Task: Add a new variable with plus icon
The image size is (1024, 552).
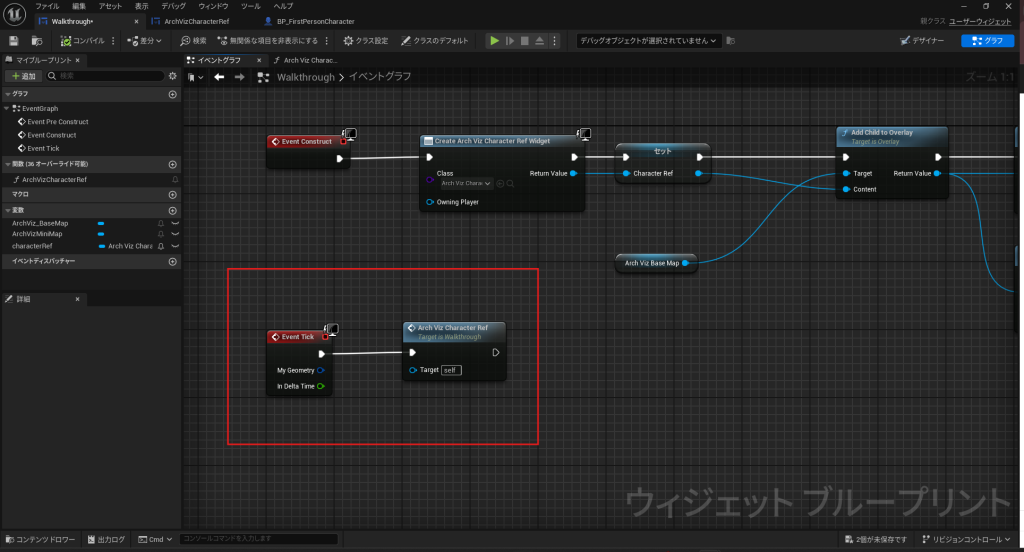Action: (172, 210)
